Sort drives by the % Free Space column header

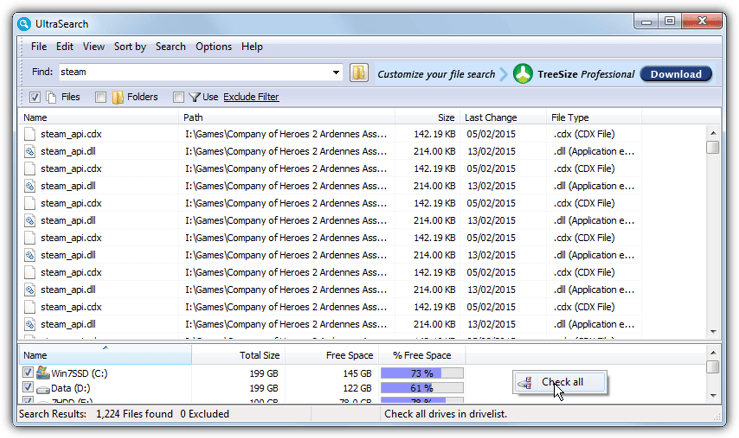click(422, 355)
